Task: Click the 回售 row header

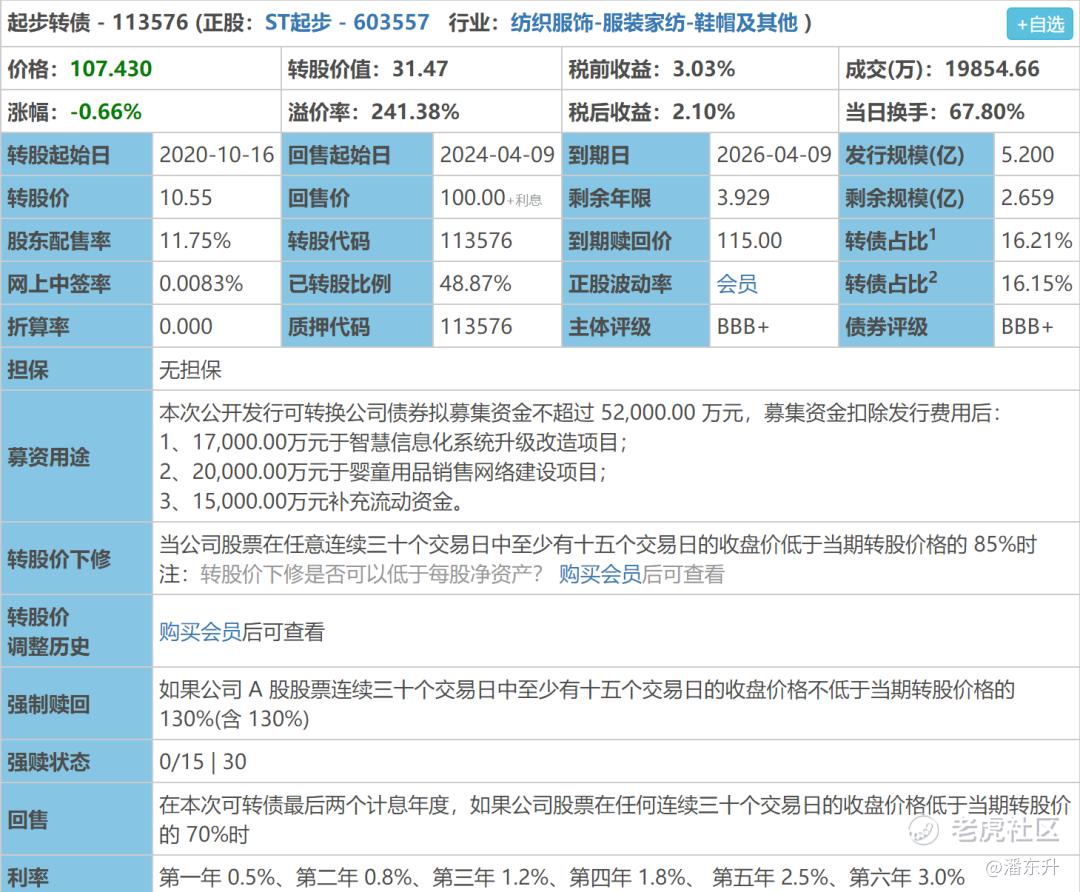Action: tap(76, 820)
